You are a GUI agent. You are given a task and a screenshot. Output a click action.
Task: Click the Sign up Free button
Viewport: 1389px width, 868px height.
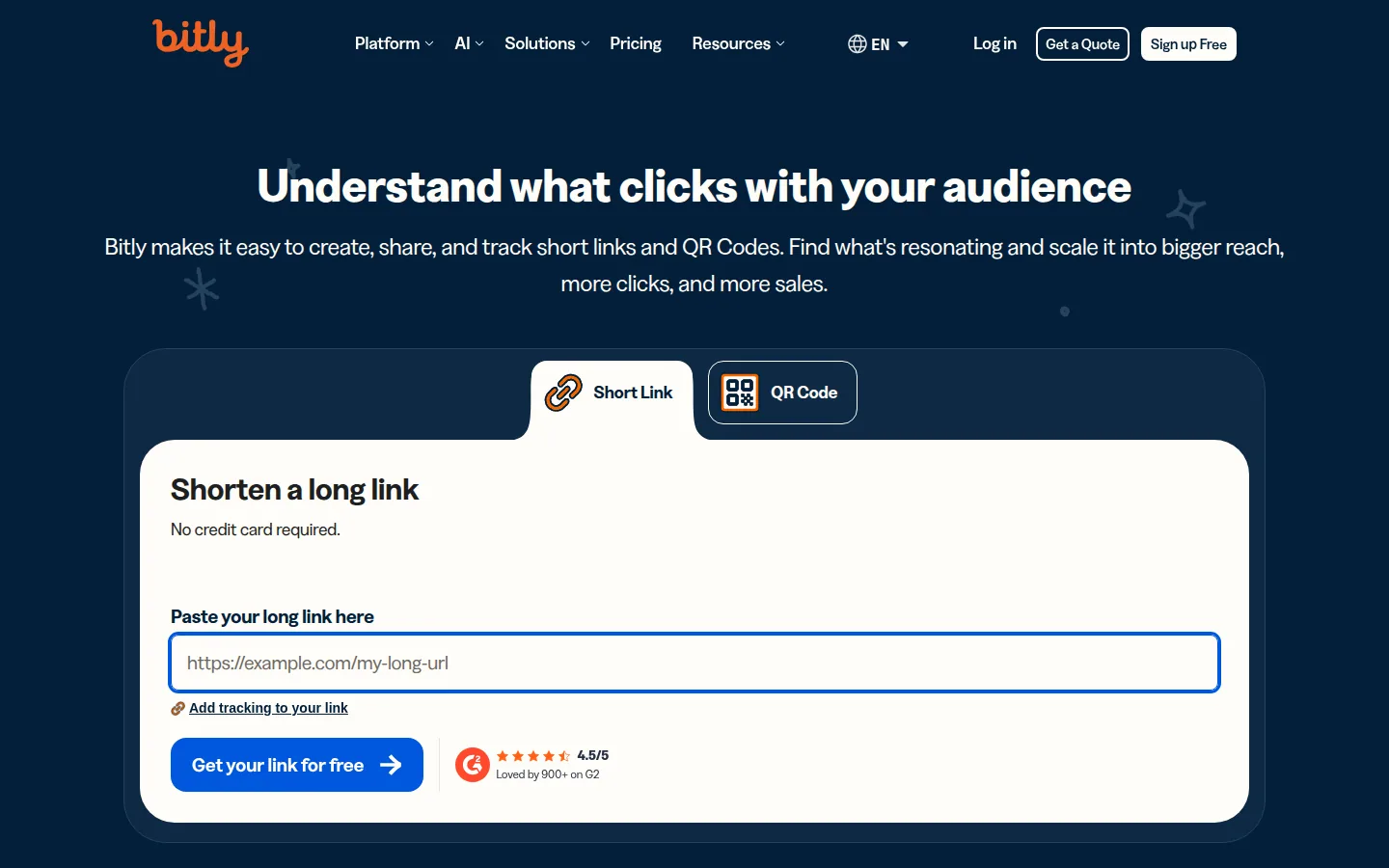tap(1188, 44)
